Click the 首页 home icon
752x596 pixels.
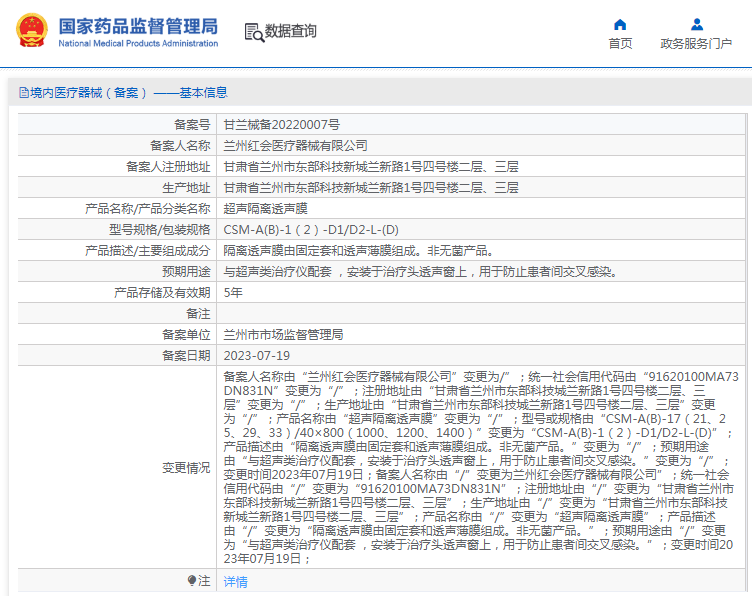tap(620, 24)
